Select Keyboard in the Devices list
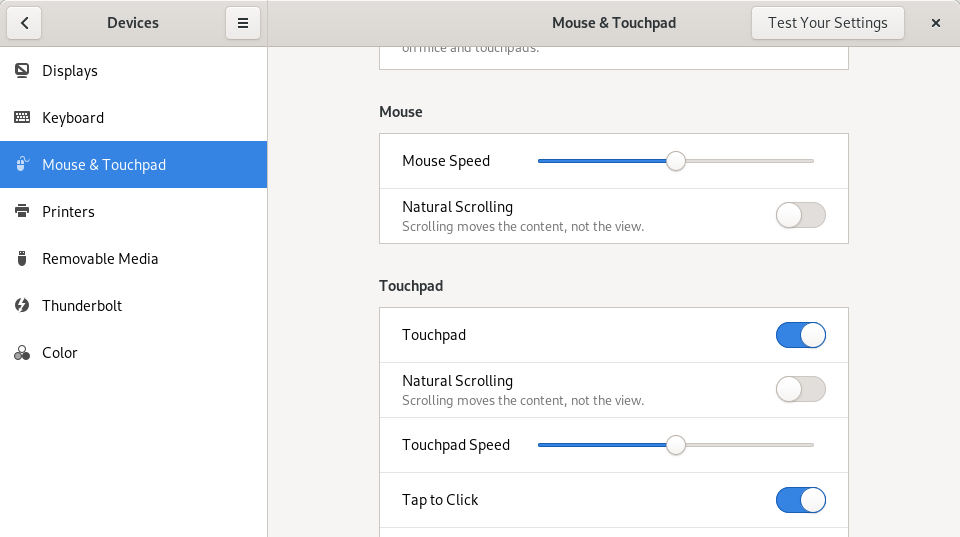This screenshot has width=960, height=537. coord(73,118)
